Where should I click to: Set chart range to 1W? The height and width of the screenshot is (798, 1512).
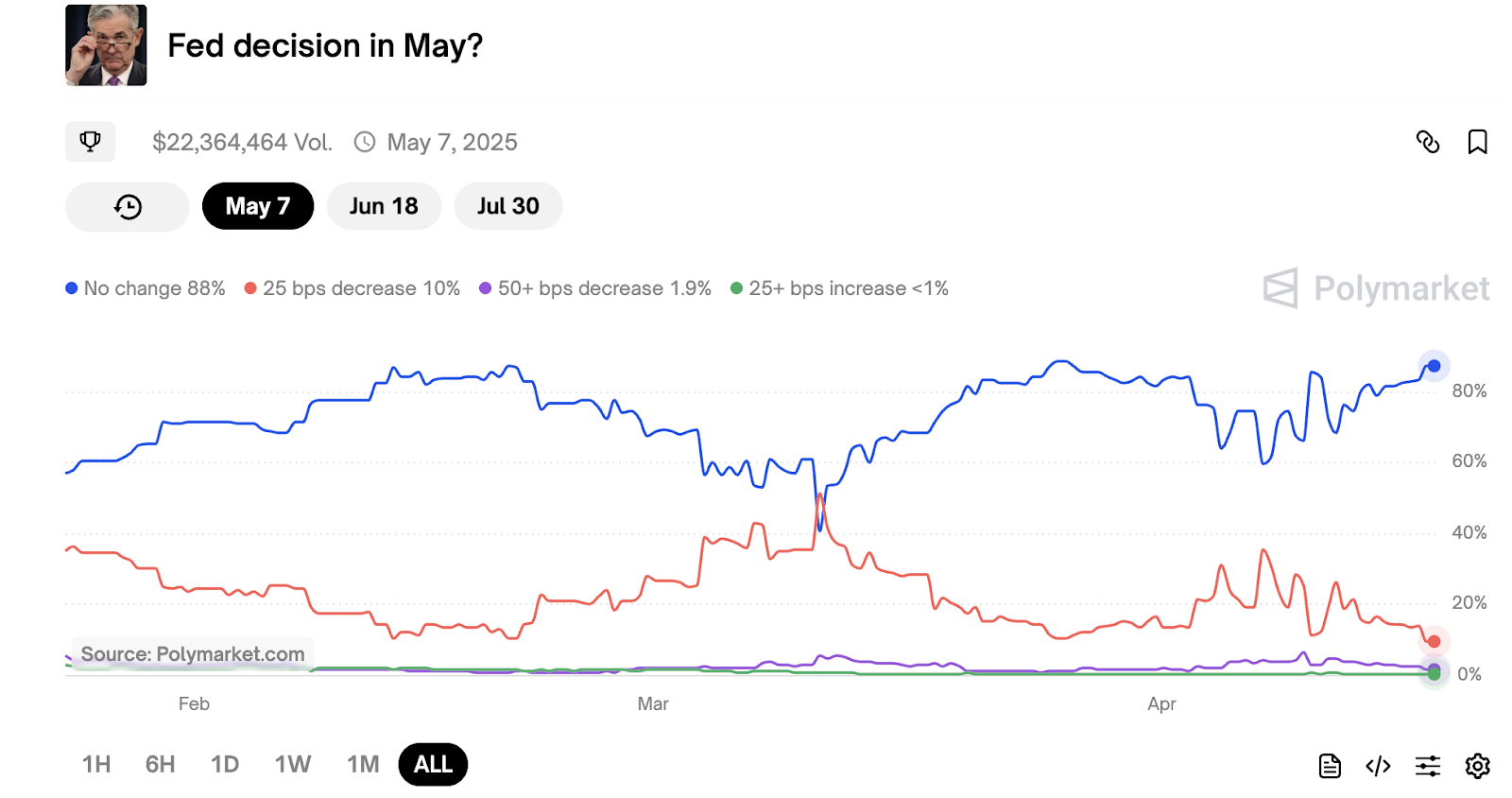point(293,764)
